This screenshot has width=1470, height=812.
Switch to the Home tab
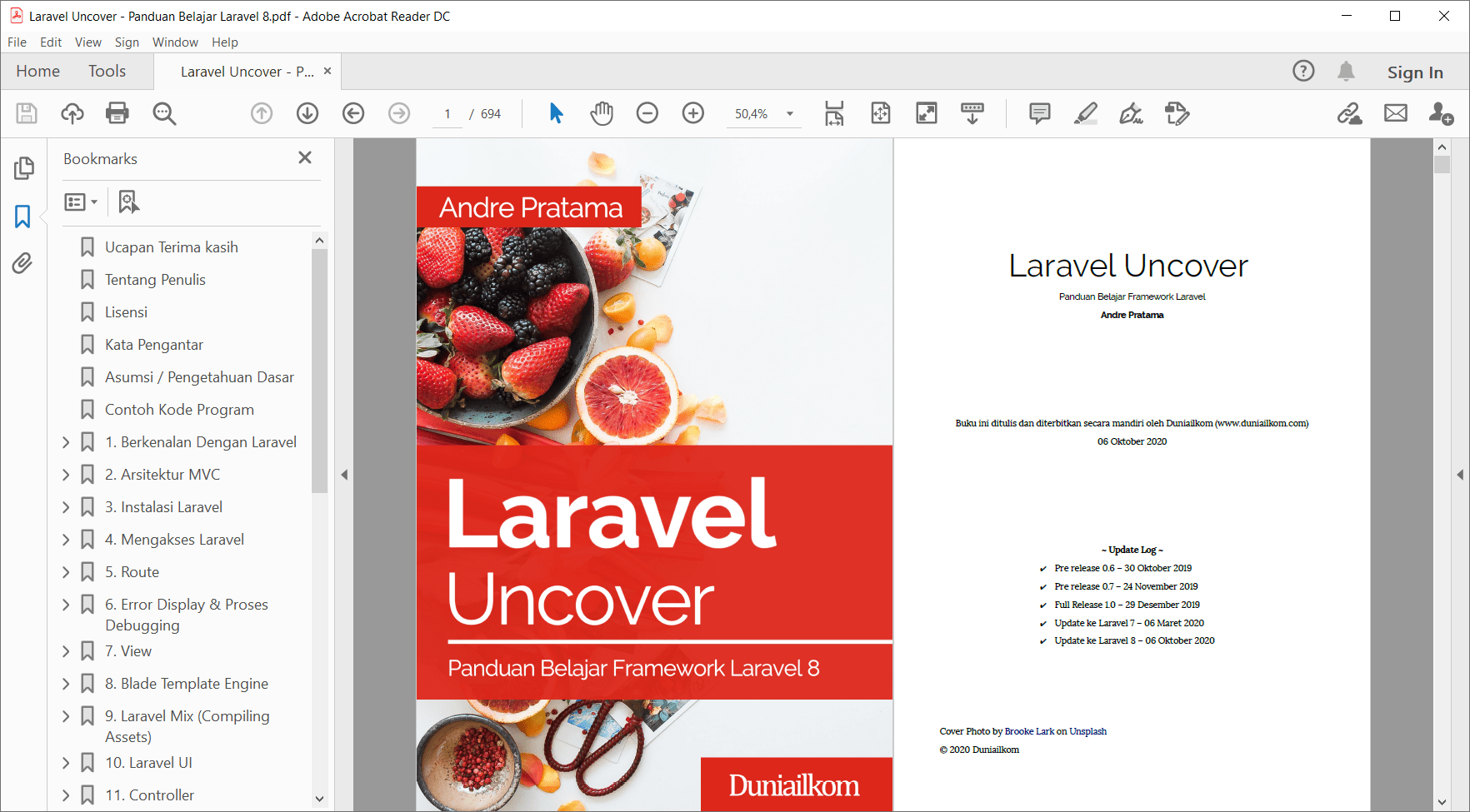[37, 72]
